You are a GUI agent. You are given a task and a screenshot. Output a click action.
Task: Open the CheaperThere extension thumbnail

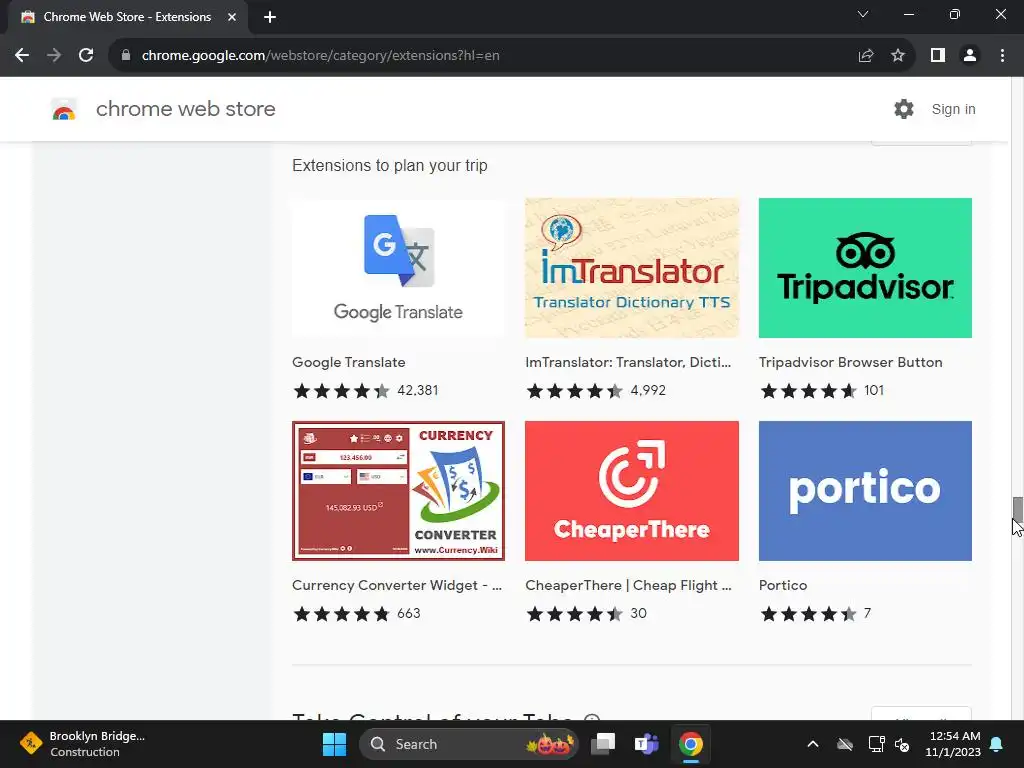coord(632,490)
